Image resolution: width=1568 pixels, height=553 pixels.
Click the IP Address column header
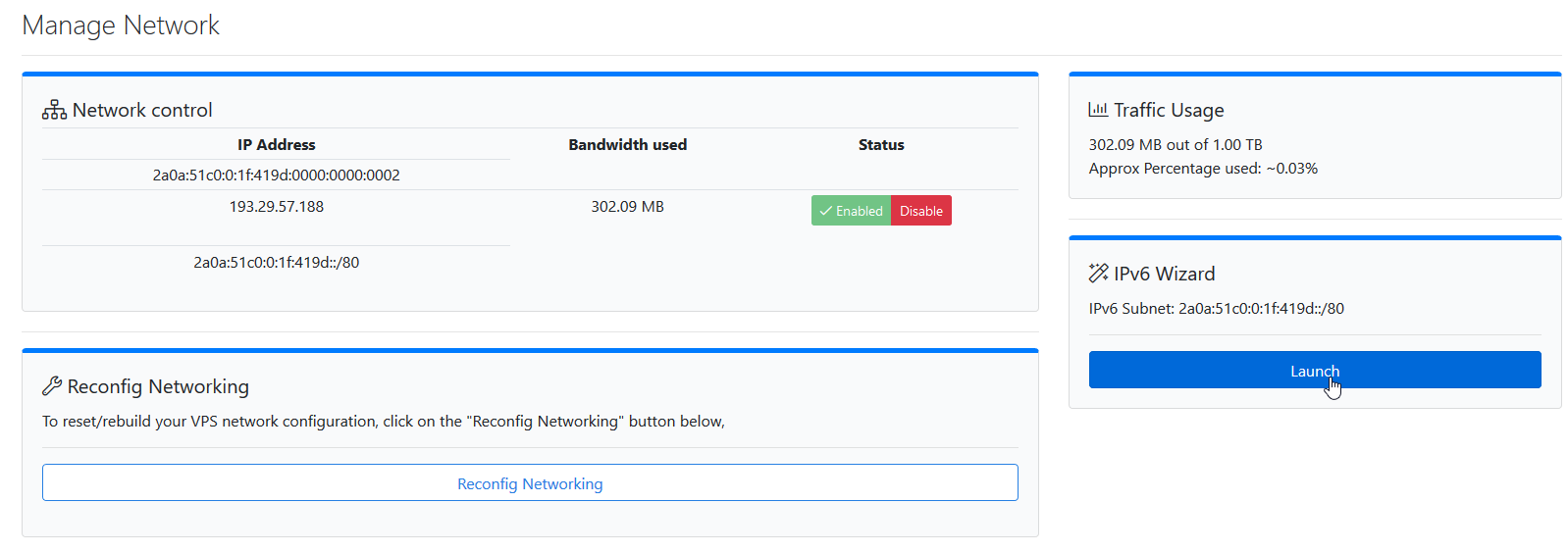(x=277, y=145)
